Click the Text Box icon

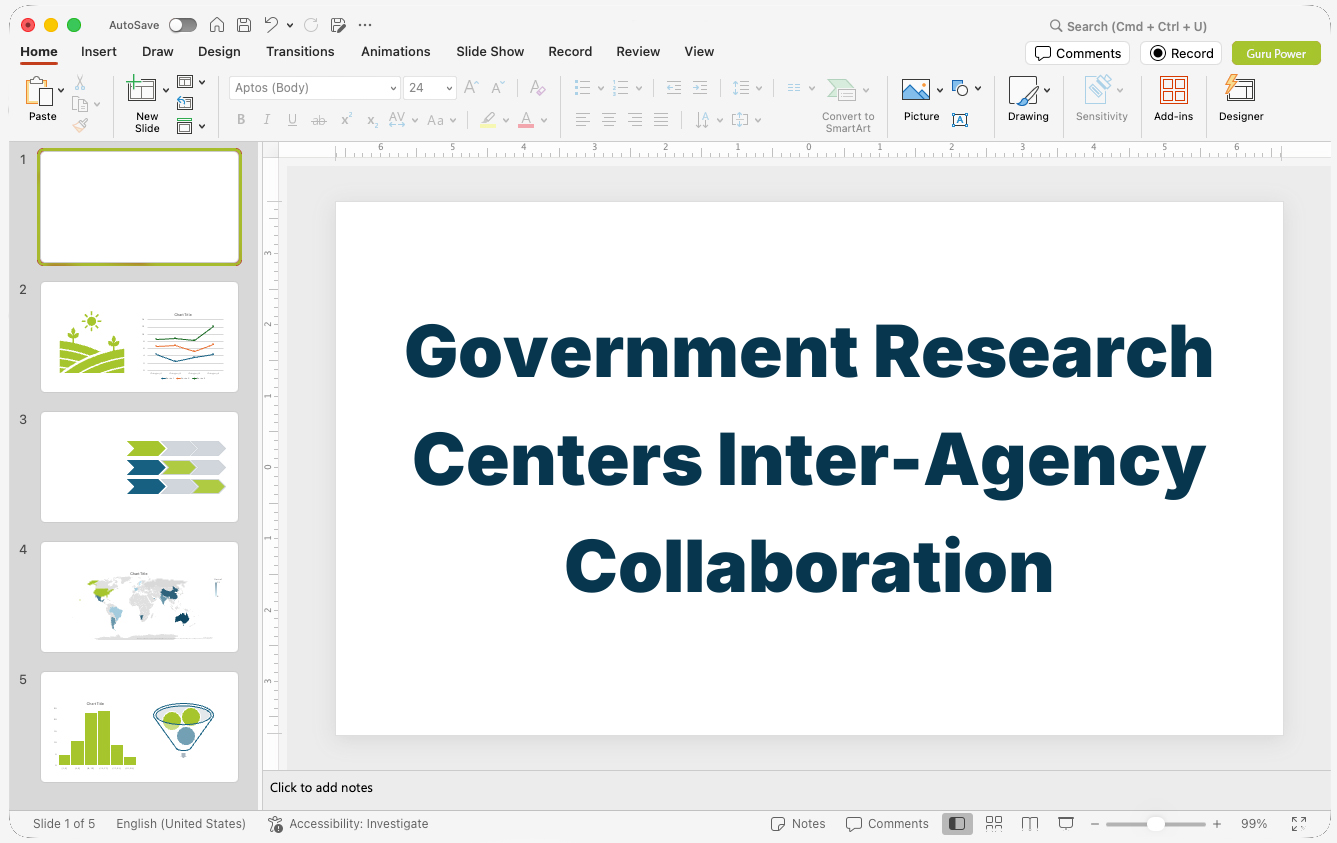[x=960, y=120]
